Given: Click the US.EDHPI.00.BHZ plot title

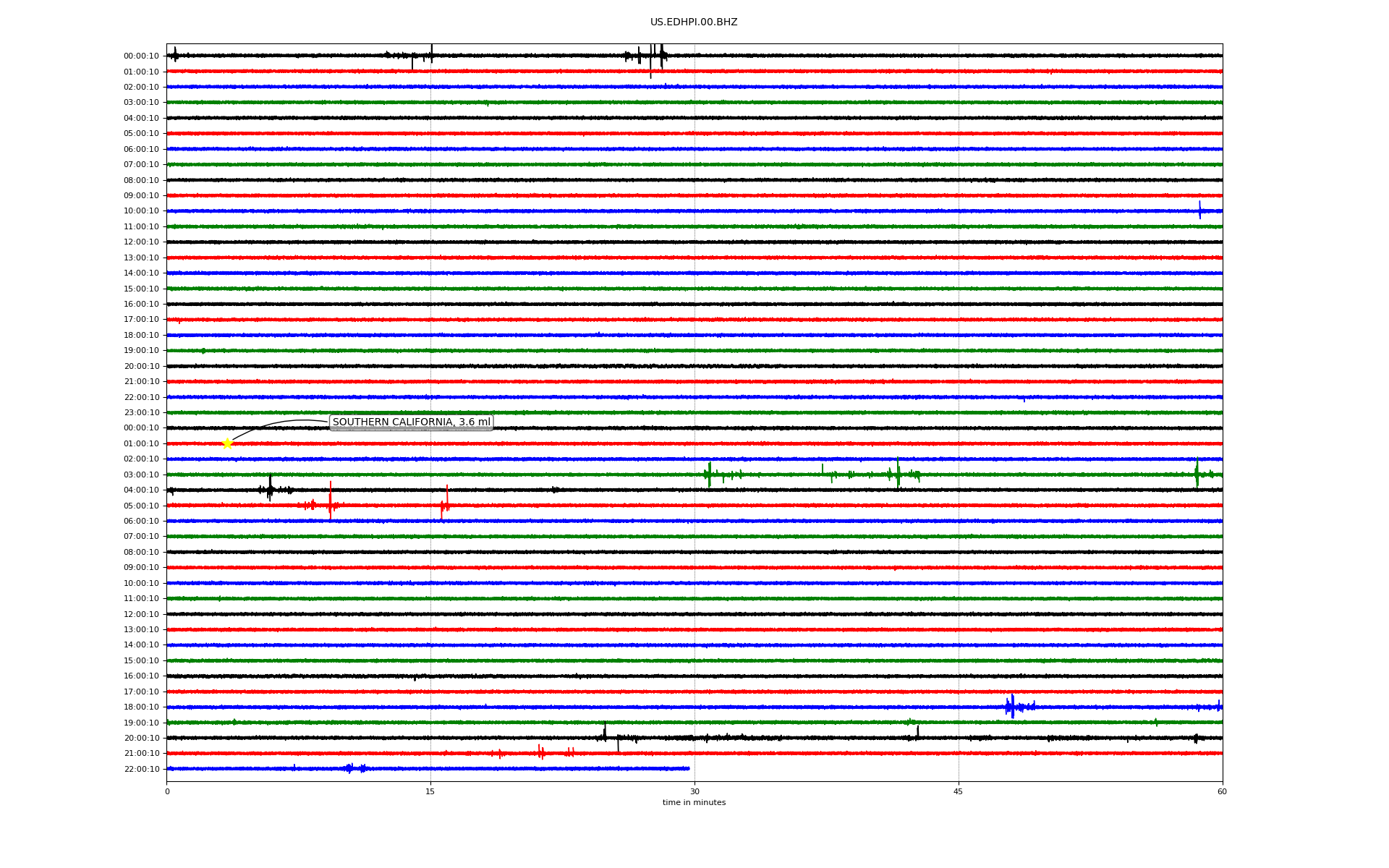Looking at the screenshot, I should 693,22.
